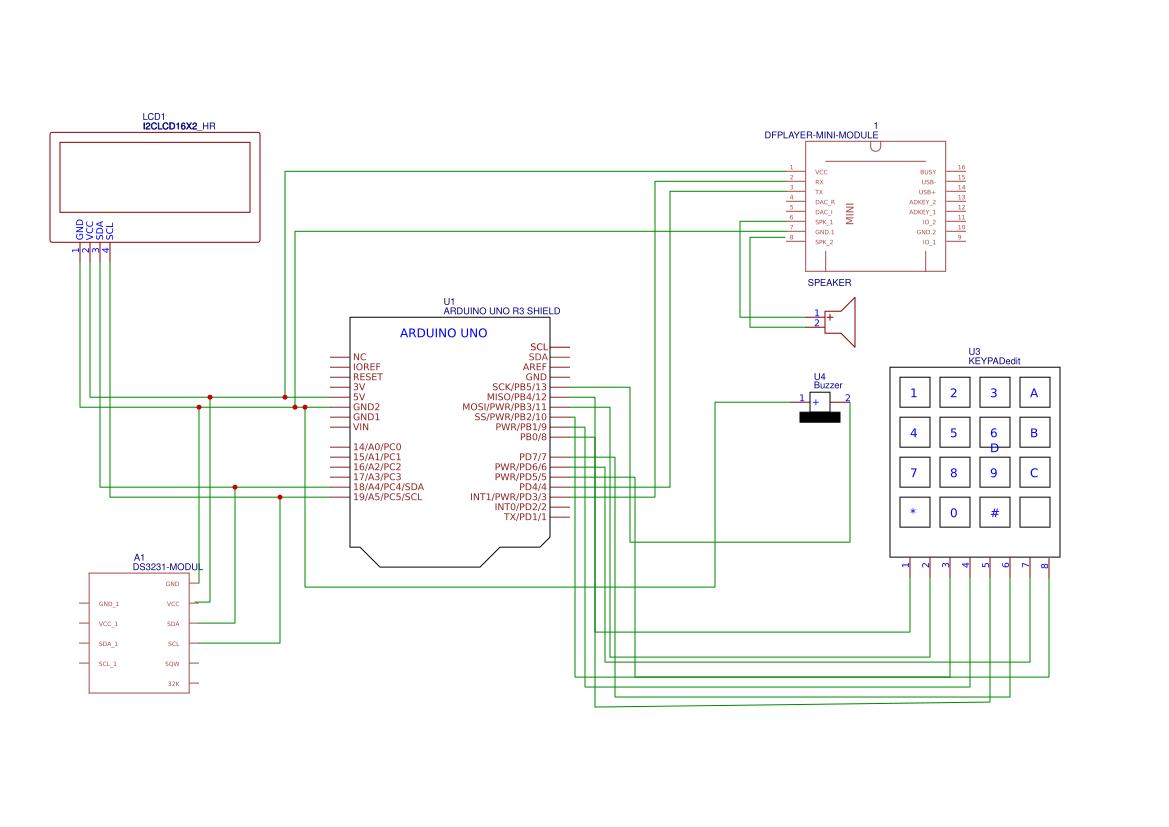Viewport: 1169px width, 827px height.
Task: Select the 'PWR/PD6/6' pin label
Action: (x=520, y=467)
